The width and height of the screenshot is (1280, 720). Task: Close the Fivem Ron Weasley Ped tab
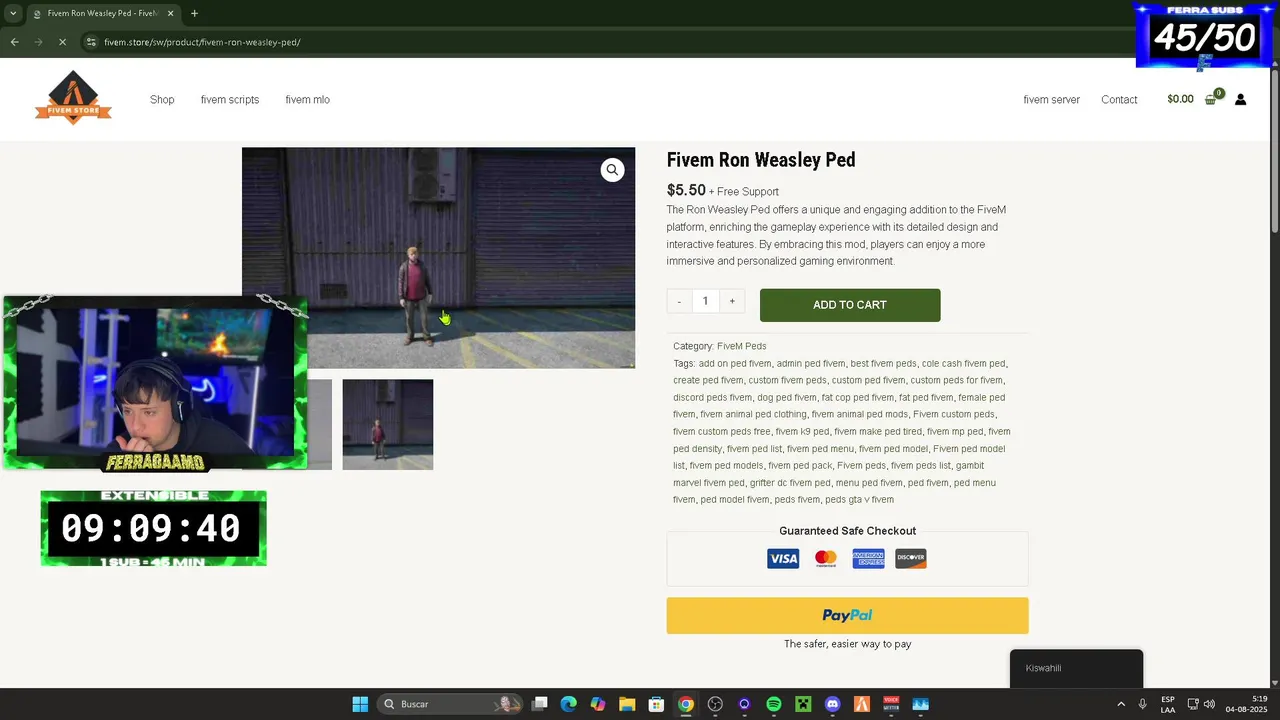point(173,14)
